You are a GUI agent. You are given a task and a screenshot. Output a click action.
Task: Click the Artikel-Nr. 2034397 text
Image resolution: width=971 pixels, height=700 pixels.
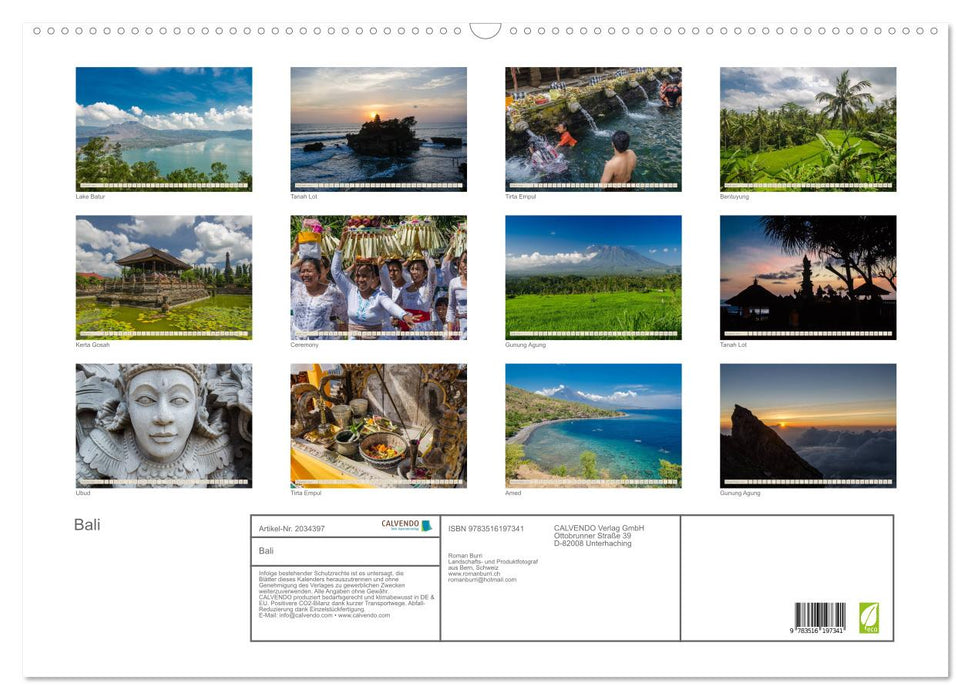tap(292, 529)
